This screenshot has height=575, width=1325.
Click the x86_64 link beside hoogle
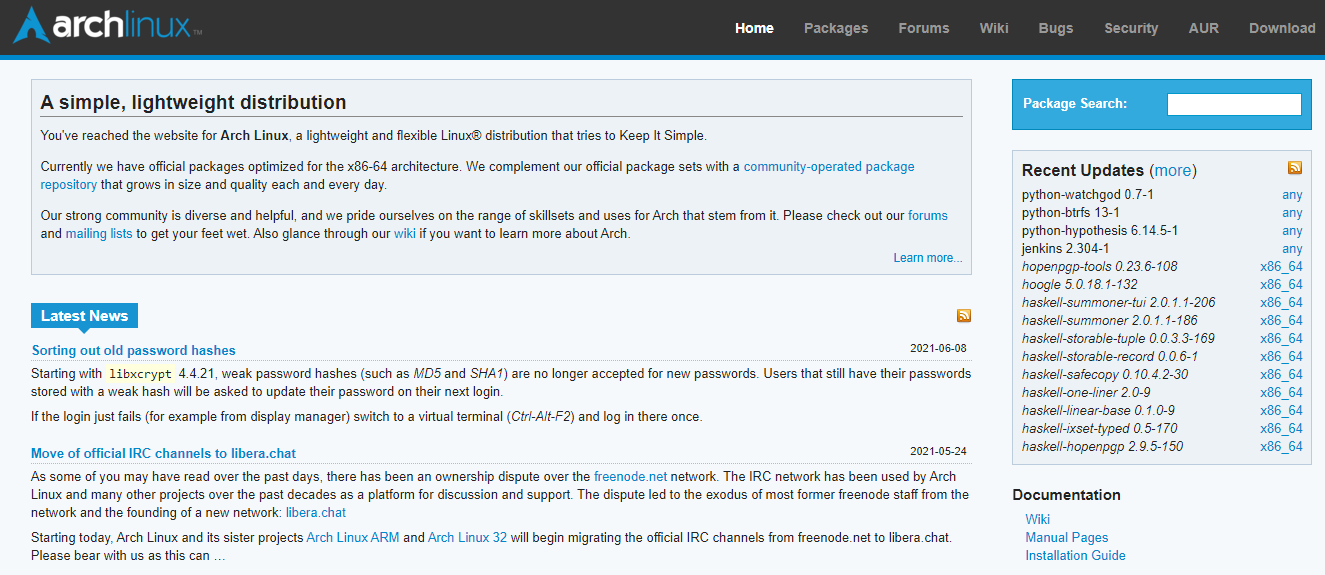click(x=1281, y=285)
